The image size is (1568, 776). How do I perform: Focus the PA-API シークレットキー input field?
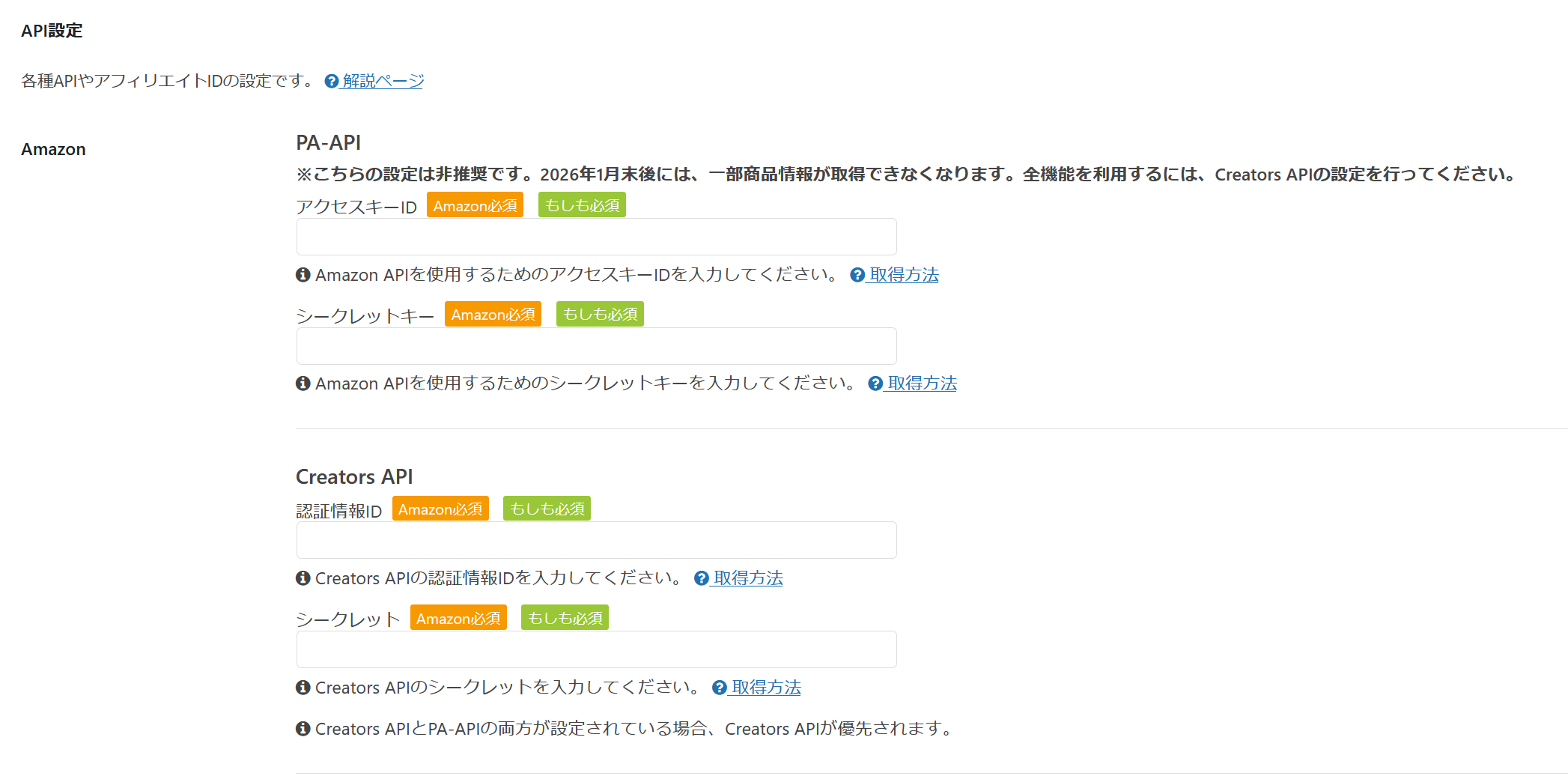pyautogui.click(x=596, y=346)
